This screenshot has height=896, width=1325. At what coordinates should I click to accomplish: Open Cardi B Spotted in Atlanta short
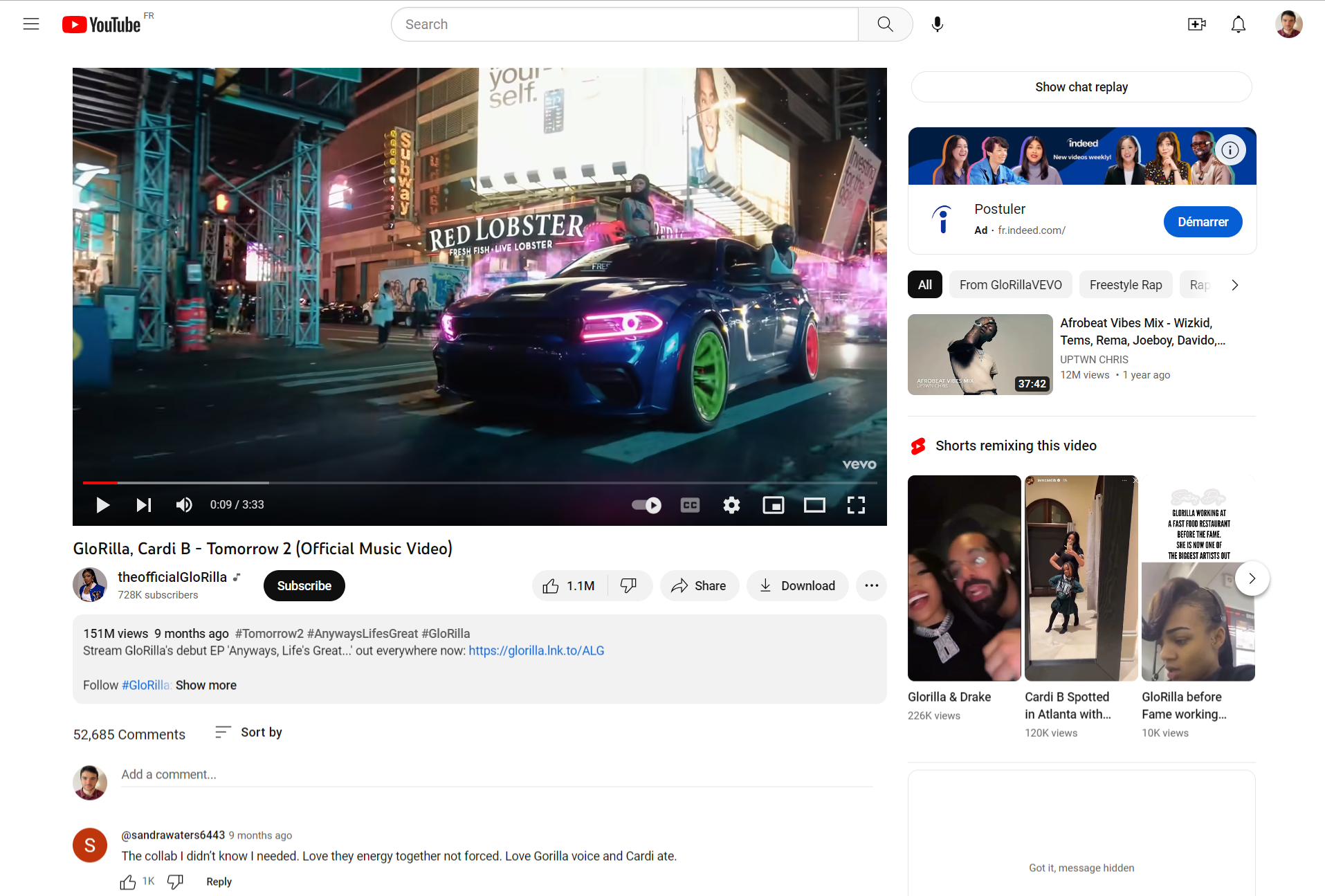tap(1081, 578)
